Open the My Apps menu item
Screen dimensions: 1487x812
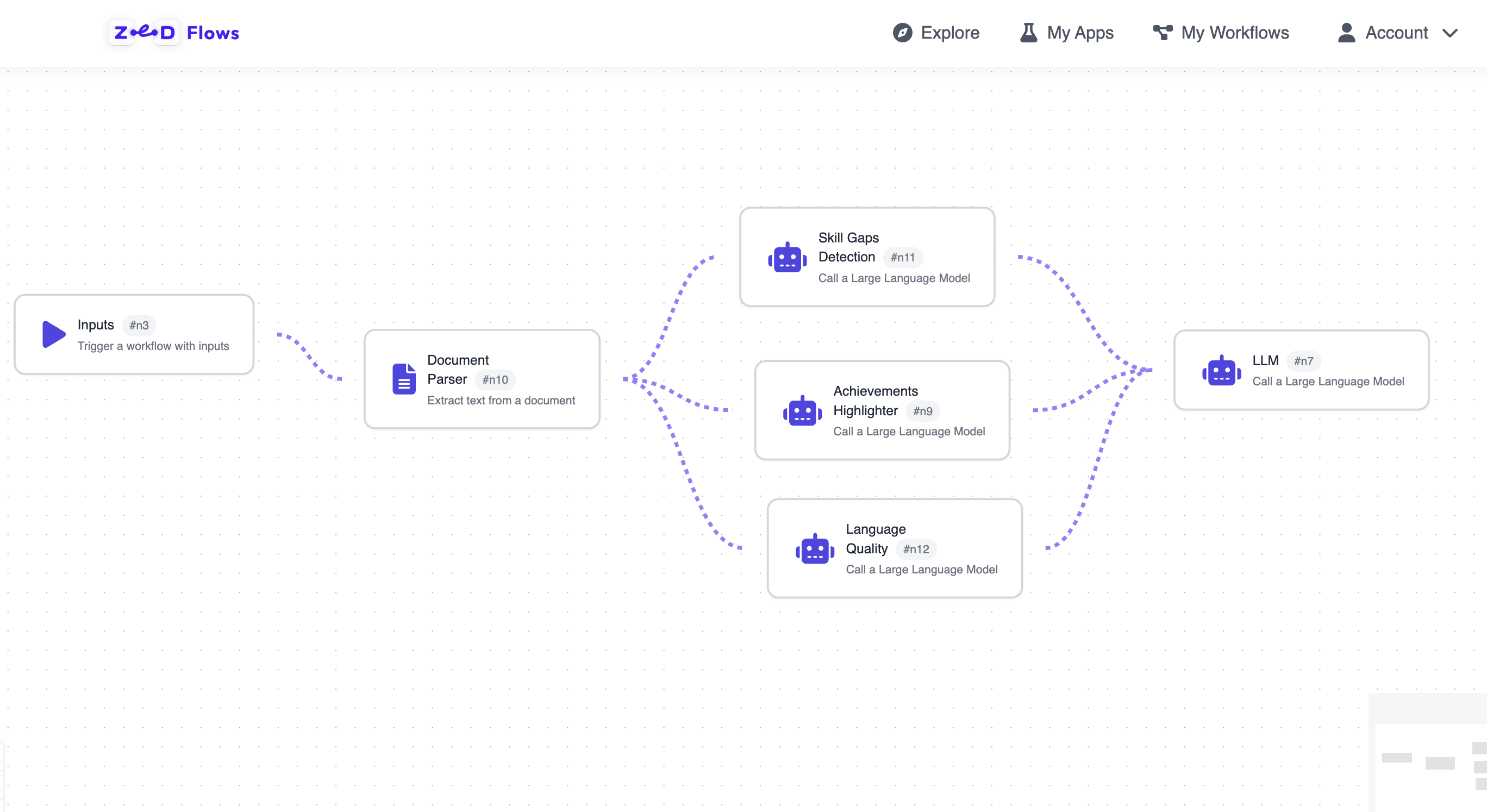[x=1079, y=33]
